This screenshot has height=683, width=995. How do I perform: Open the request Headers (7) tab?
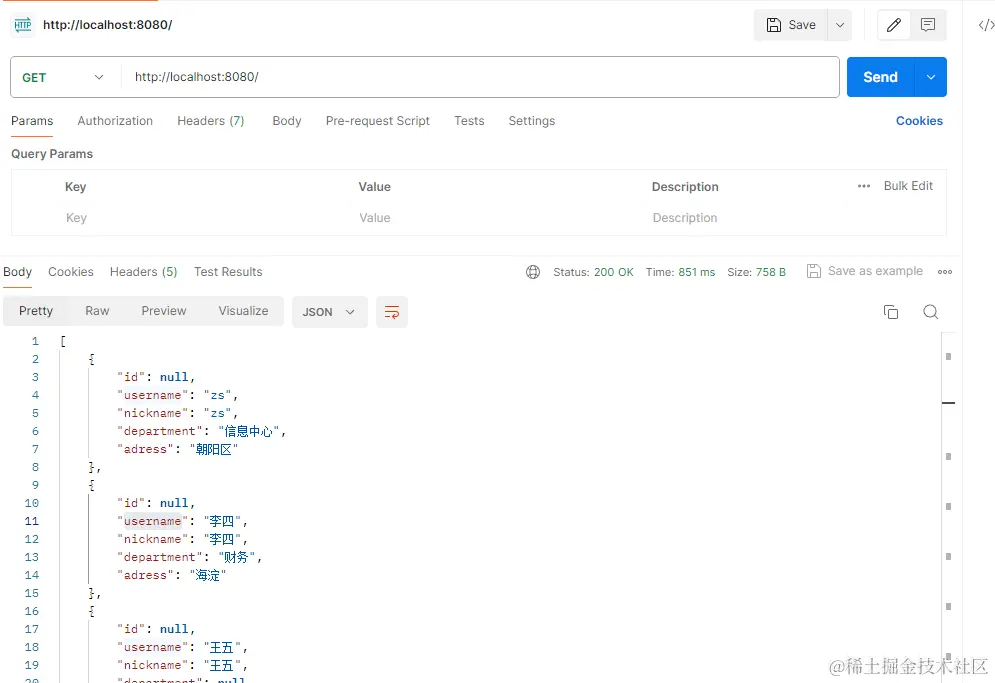click(x=211, y=121)
